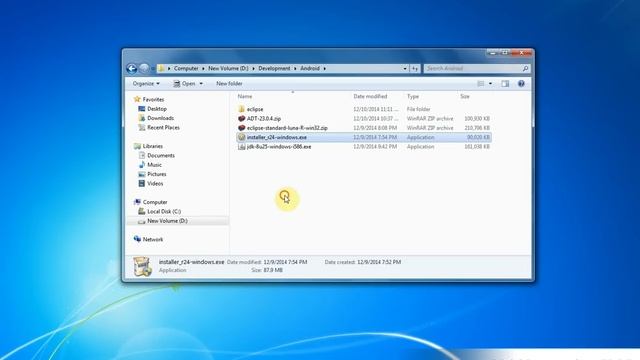Click the Open button in toolbar
This screenshot has height=360, width=640.
click(x=184, y=84)
